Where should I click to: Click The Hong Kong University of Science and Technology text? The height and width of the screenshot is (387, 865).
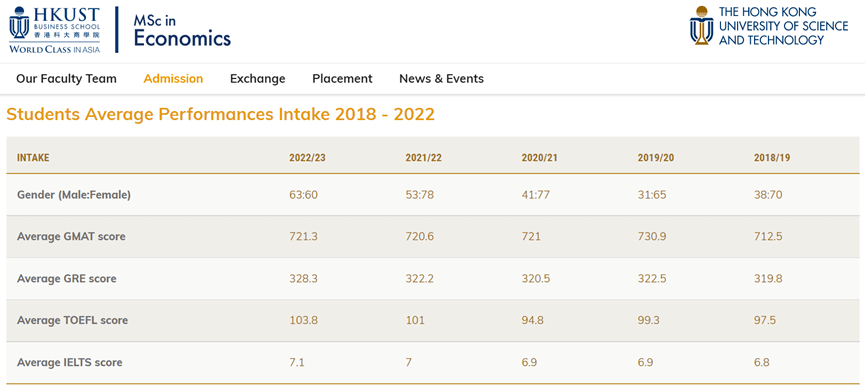click(783, 26)
